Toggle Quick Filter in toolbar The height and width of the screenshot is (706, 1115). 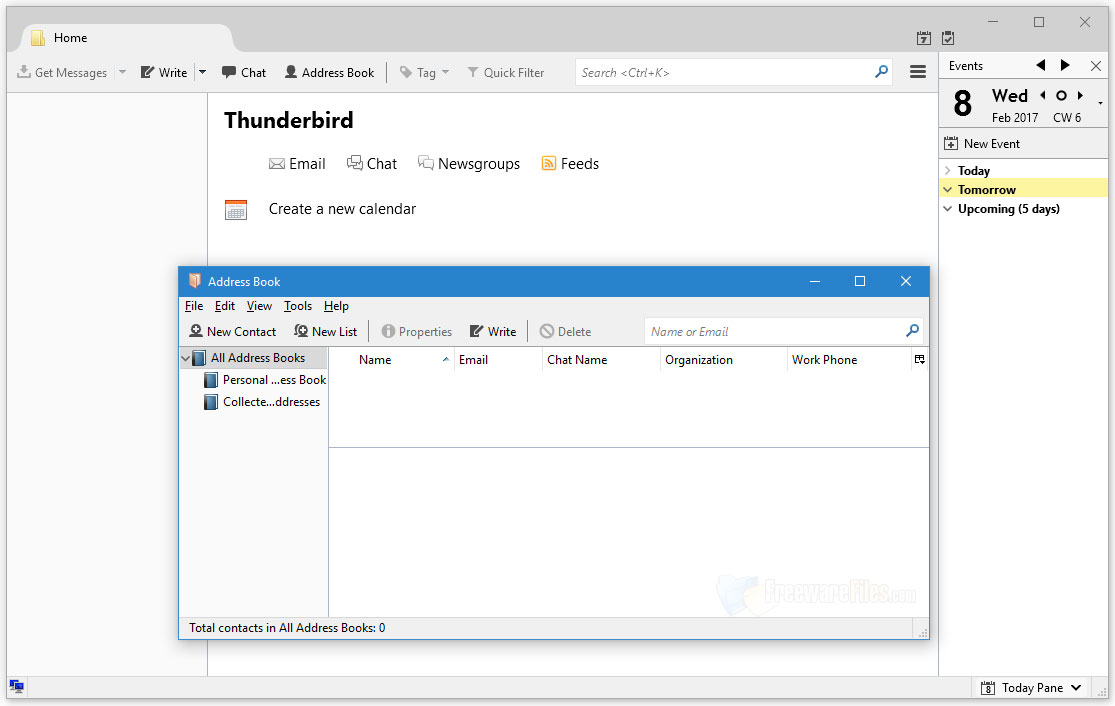(x=506, y=73)
